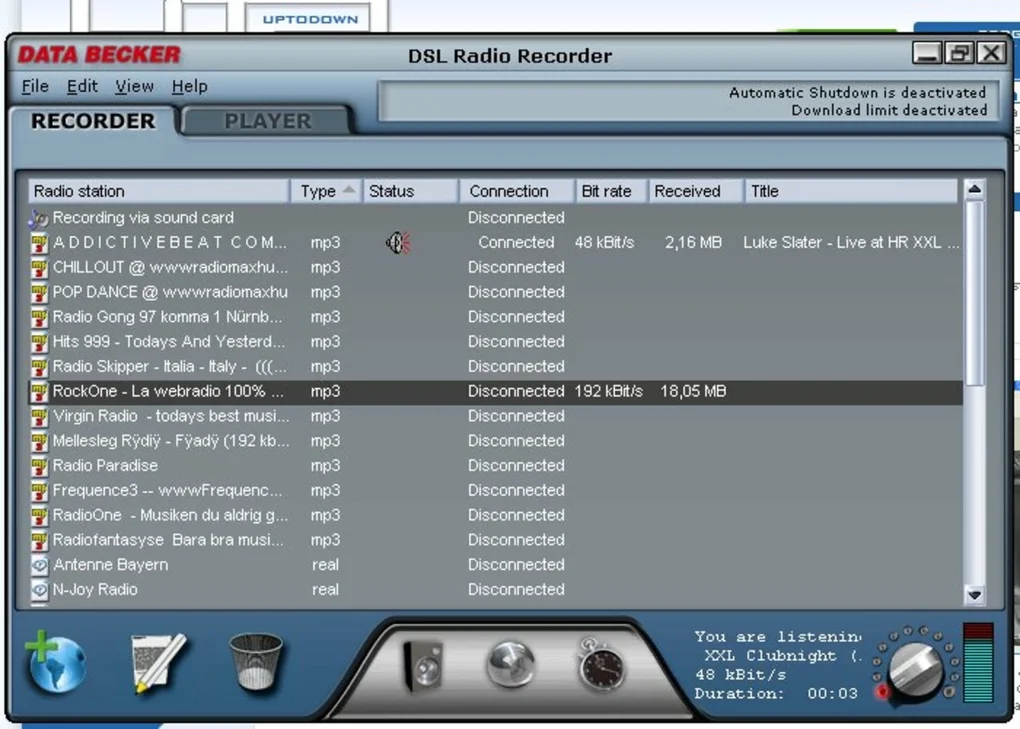This screenshot has height=729, width=1020.
Task: Click the mp3 icon beside POP DANCE
Action: [39, 293]
